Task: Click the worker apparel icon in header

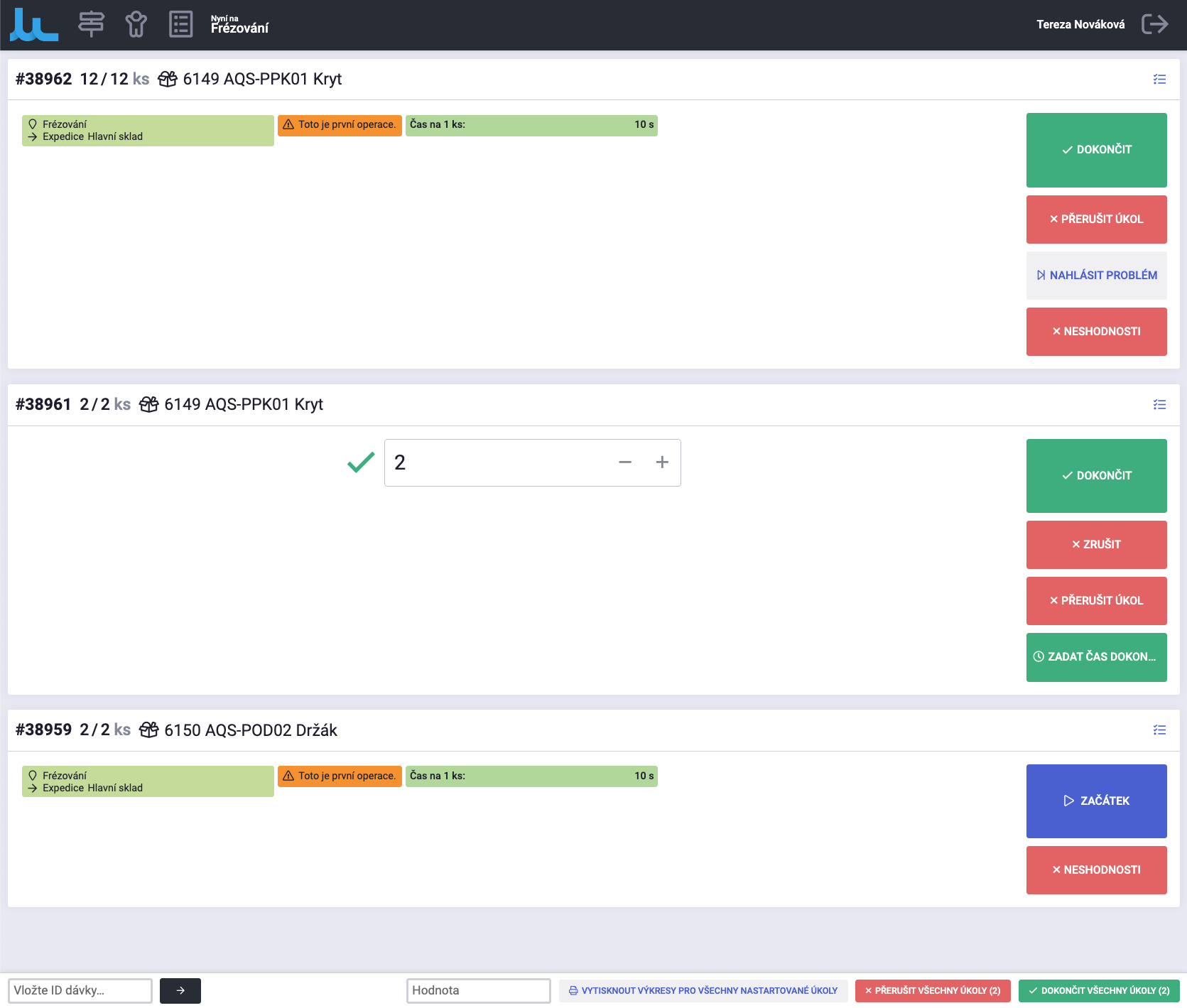Action: pyautogui.click(x=136, y=24)
